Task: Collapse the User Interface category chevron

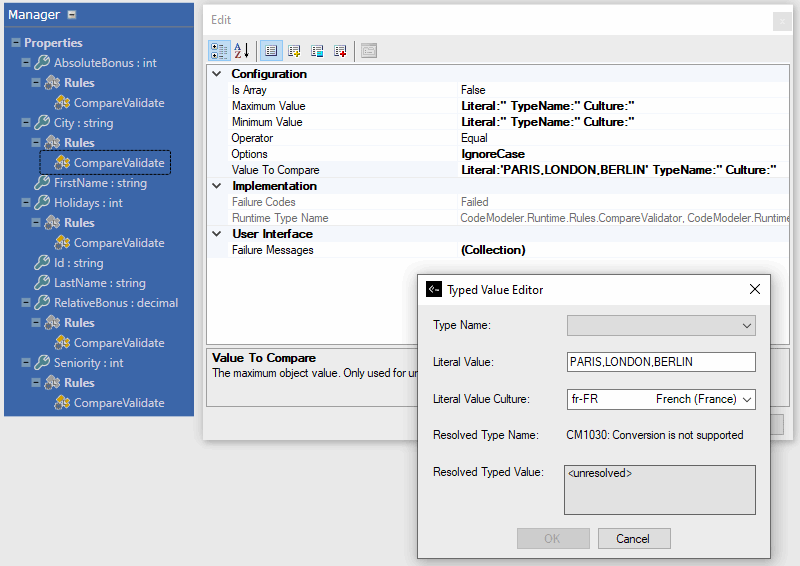Action: 217,234
